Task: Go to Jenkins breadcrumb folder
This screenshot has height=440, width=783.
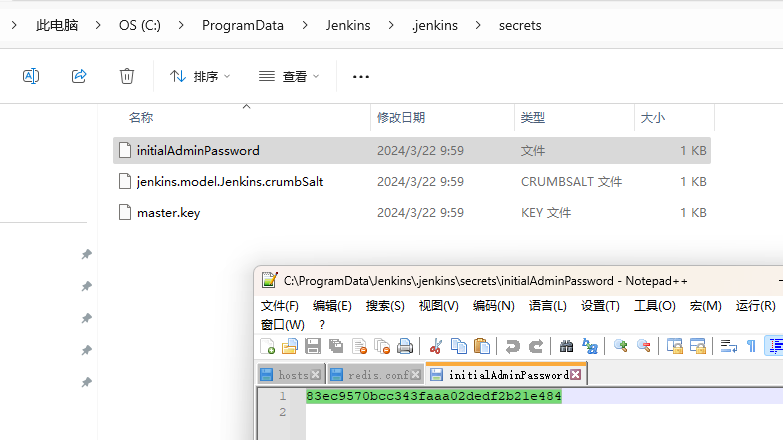Action: point(348,25)
